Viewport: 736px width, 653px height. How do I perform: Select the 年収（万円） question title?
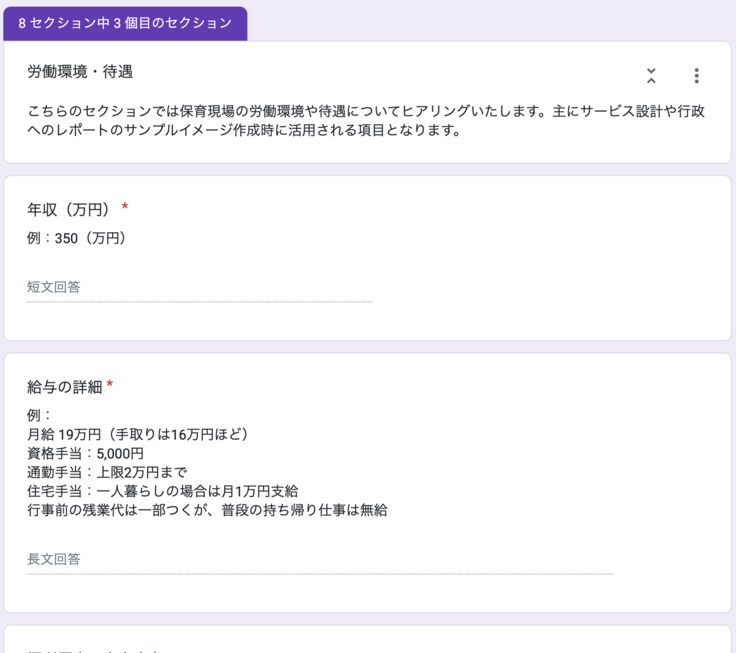(x=68, y=208)
